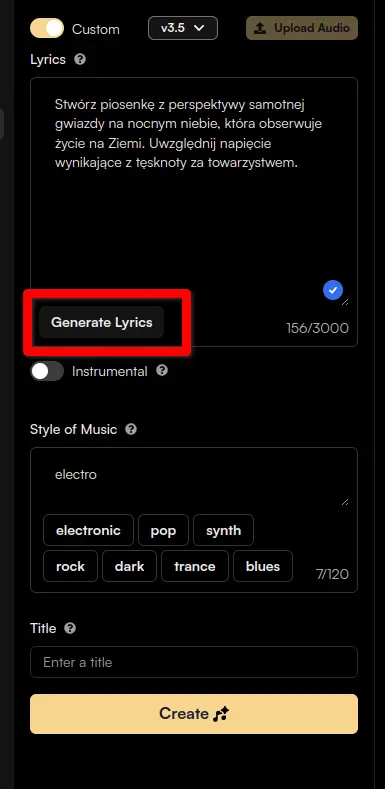Click the Title help question mark icon
Image resolution: width=385 pixels, height=789 pixels.
[70, 628]
